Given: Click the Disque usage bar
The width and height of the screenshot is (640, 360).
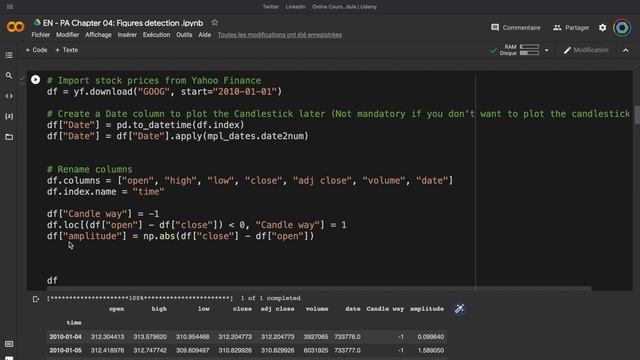Looking at the screenshot, I should coord(529,53).
